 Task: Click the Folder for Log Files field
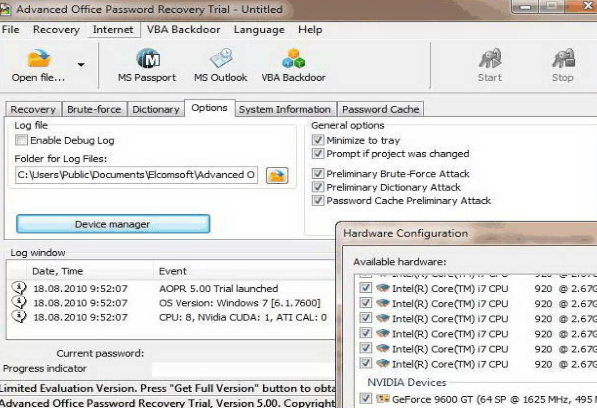coord(136,175)
